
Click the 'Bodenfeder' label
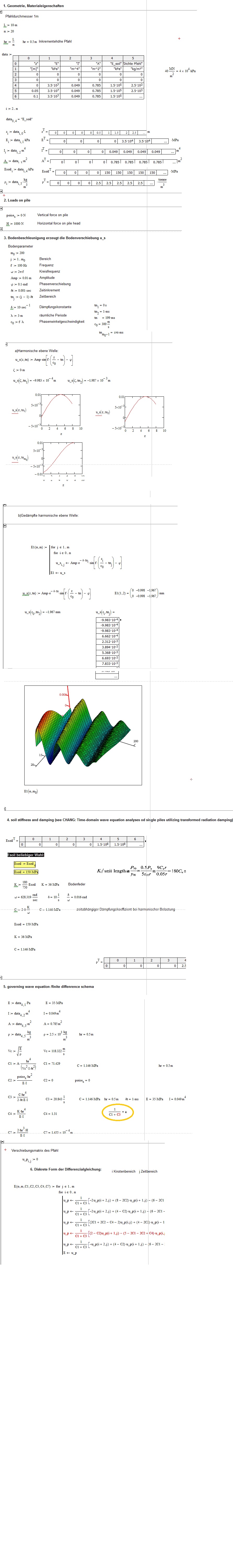[x=77, y=884]
